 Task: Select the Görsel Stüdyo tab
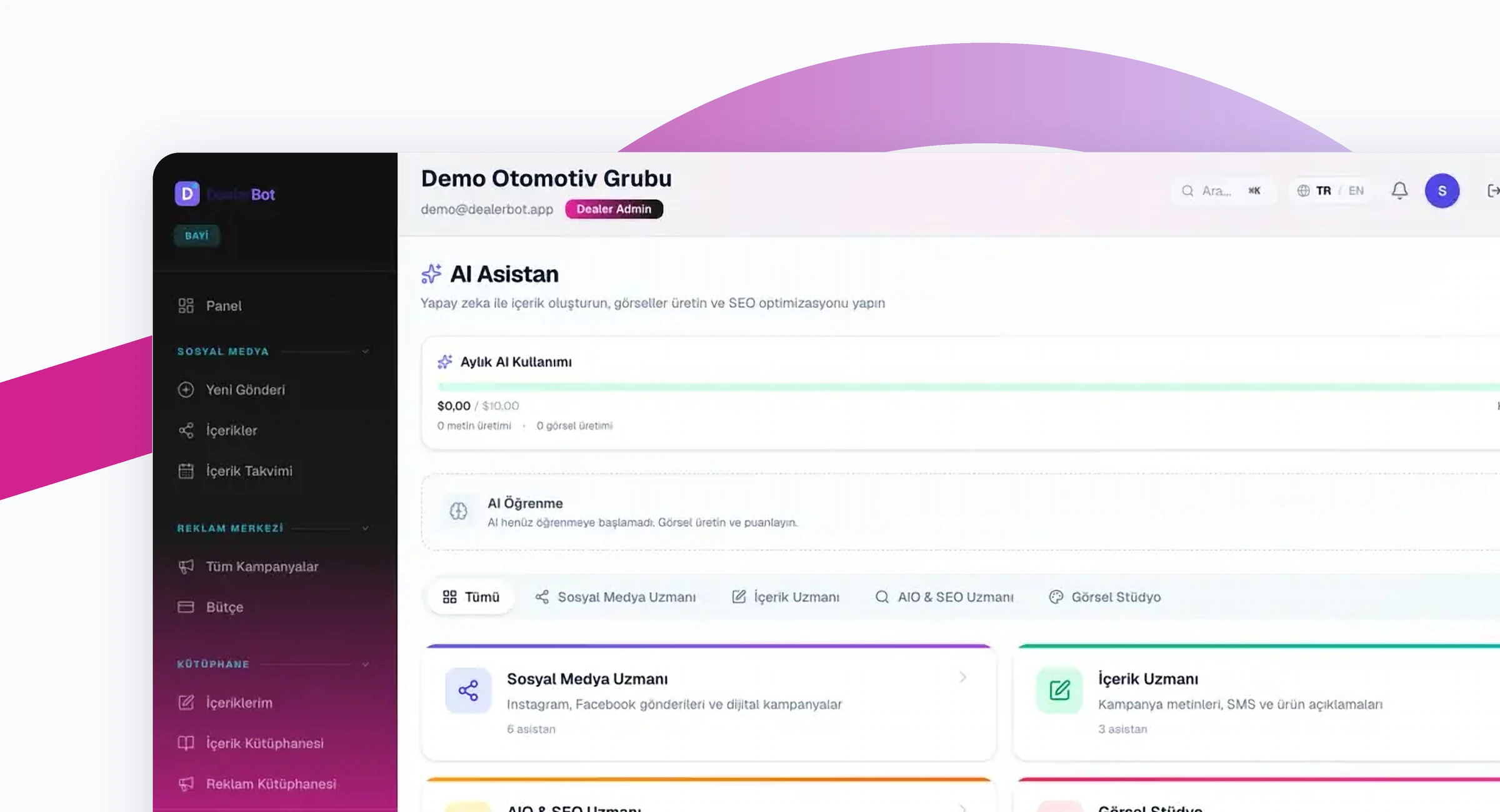point(1105,597)
